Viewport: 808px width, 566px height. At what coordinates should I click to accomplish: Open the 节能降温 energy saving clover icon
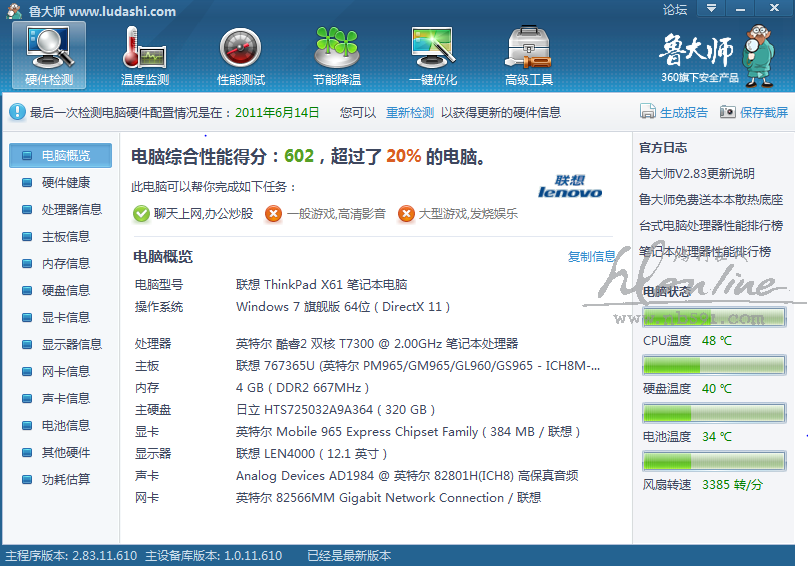point(337,54)
